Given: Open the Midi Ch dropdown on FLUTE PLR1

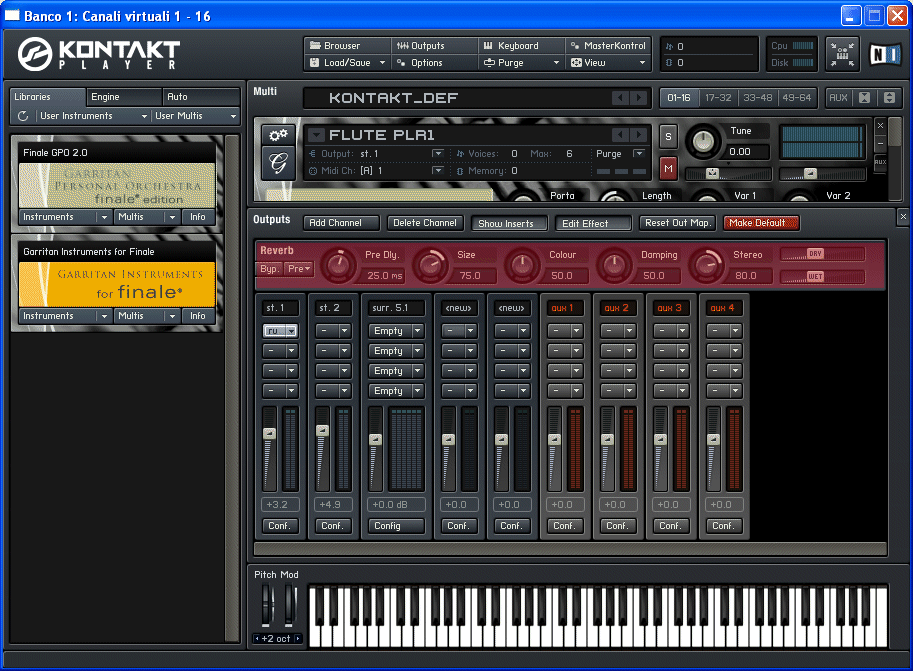Looking at the screenshot, I should (x=438, y=171).
